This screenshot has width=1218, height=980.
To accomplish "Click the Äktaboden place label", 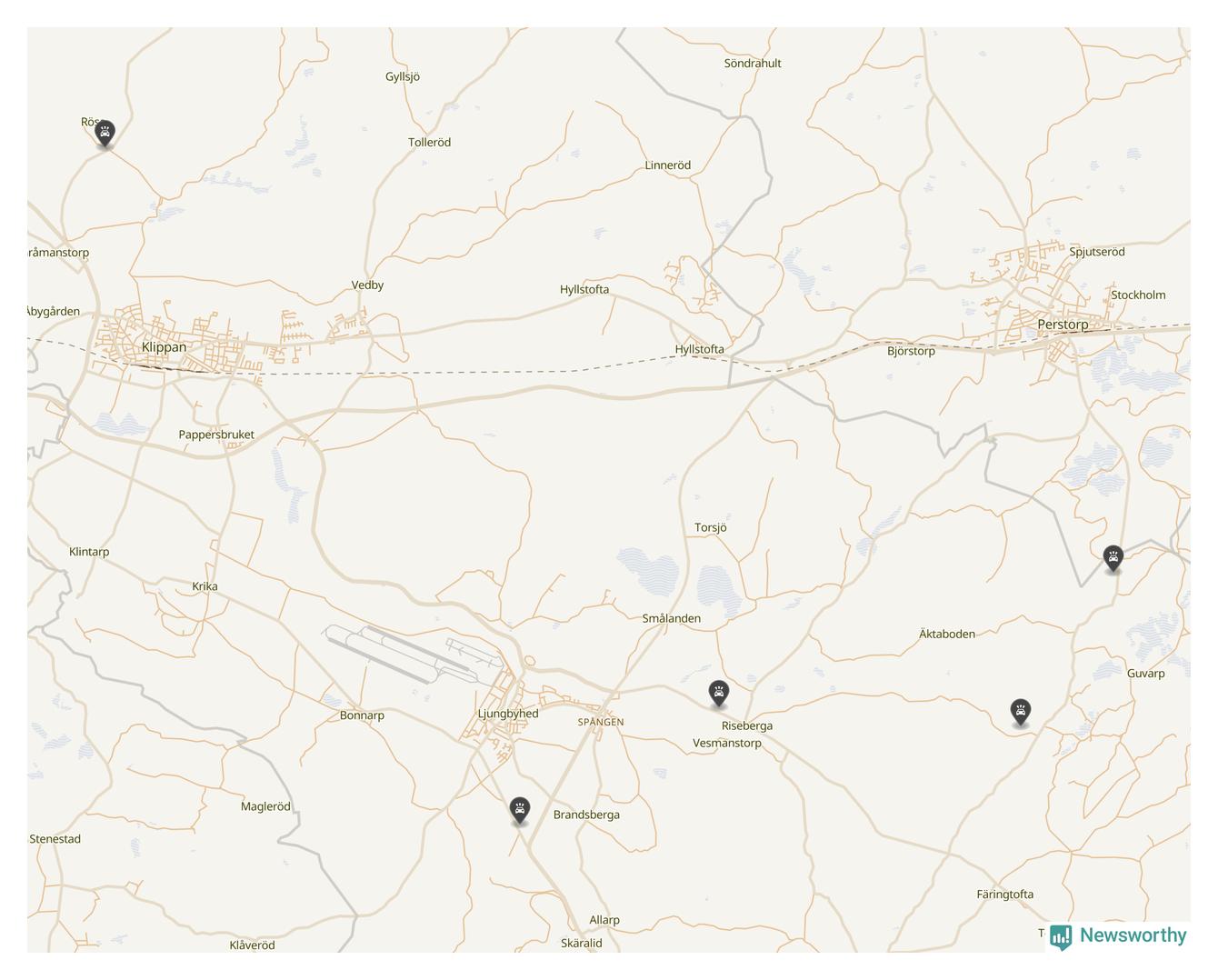I will point(947,635).
